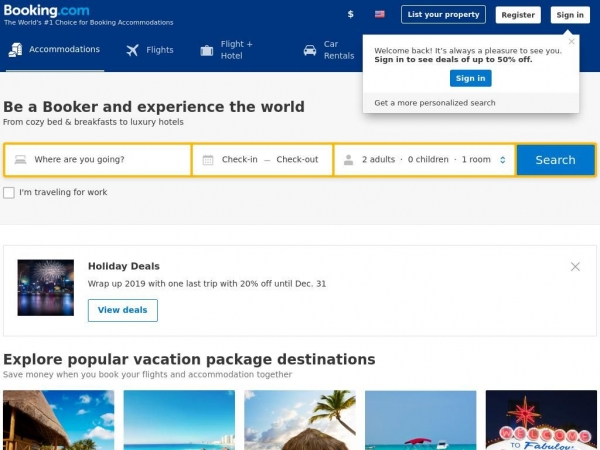Open the 2 adults guests dropdown
Image resolution: width=600 pixels, height=450 pixels.
click(424, 160)
